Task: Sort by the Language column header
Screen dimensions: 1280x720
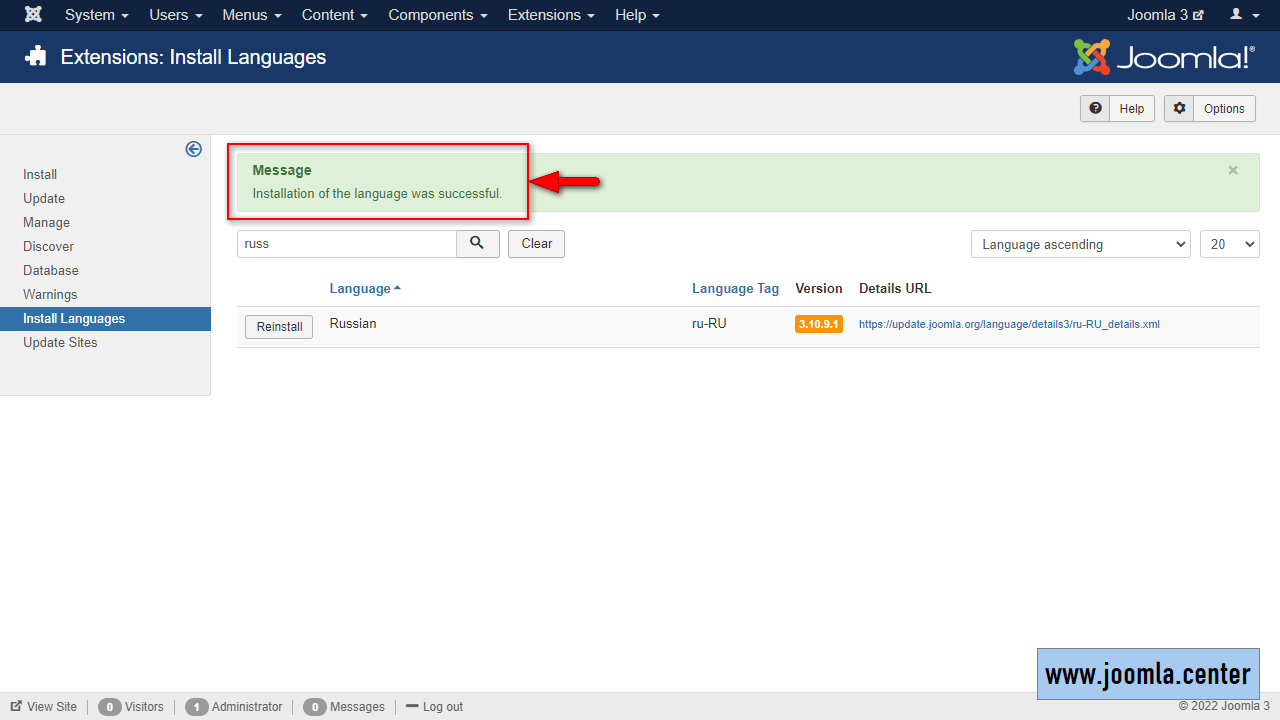Action: (360, 289)
